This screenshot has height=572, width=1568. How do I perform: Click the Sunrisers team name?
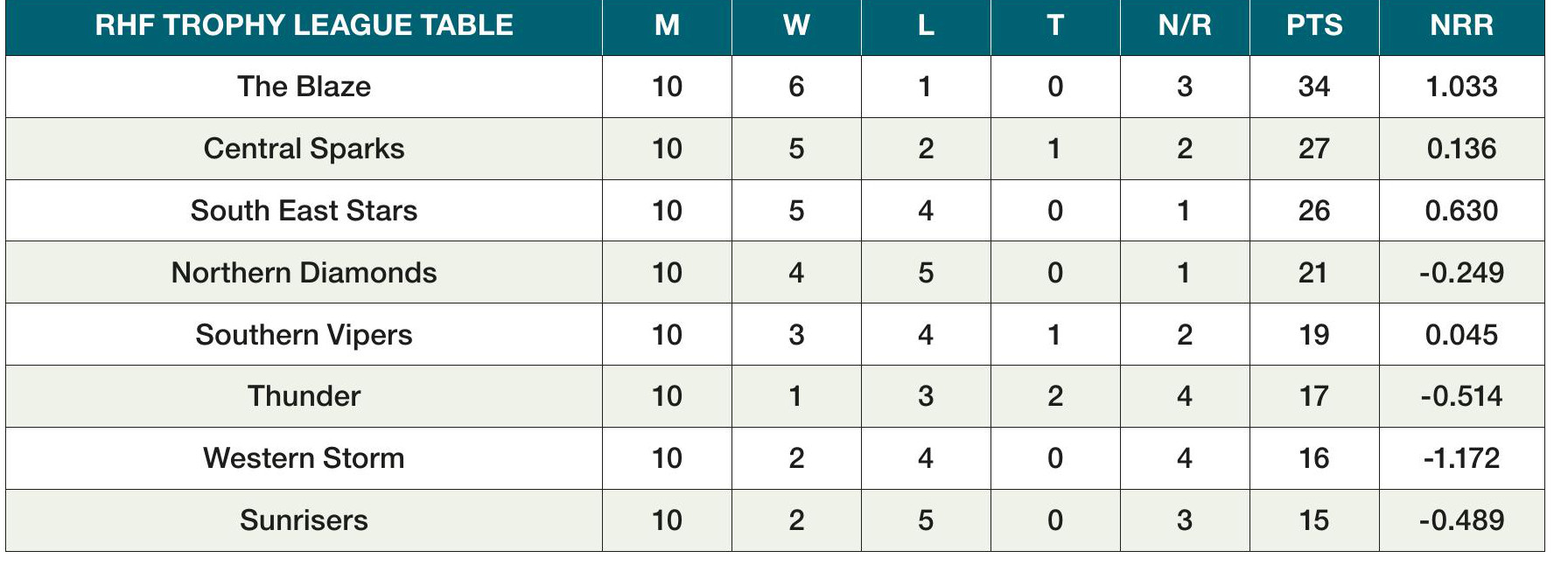[x=304, y=520]
